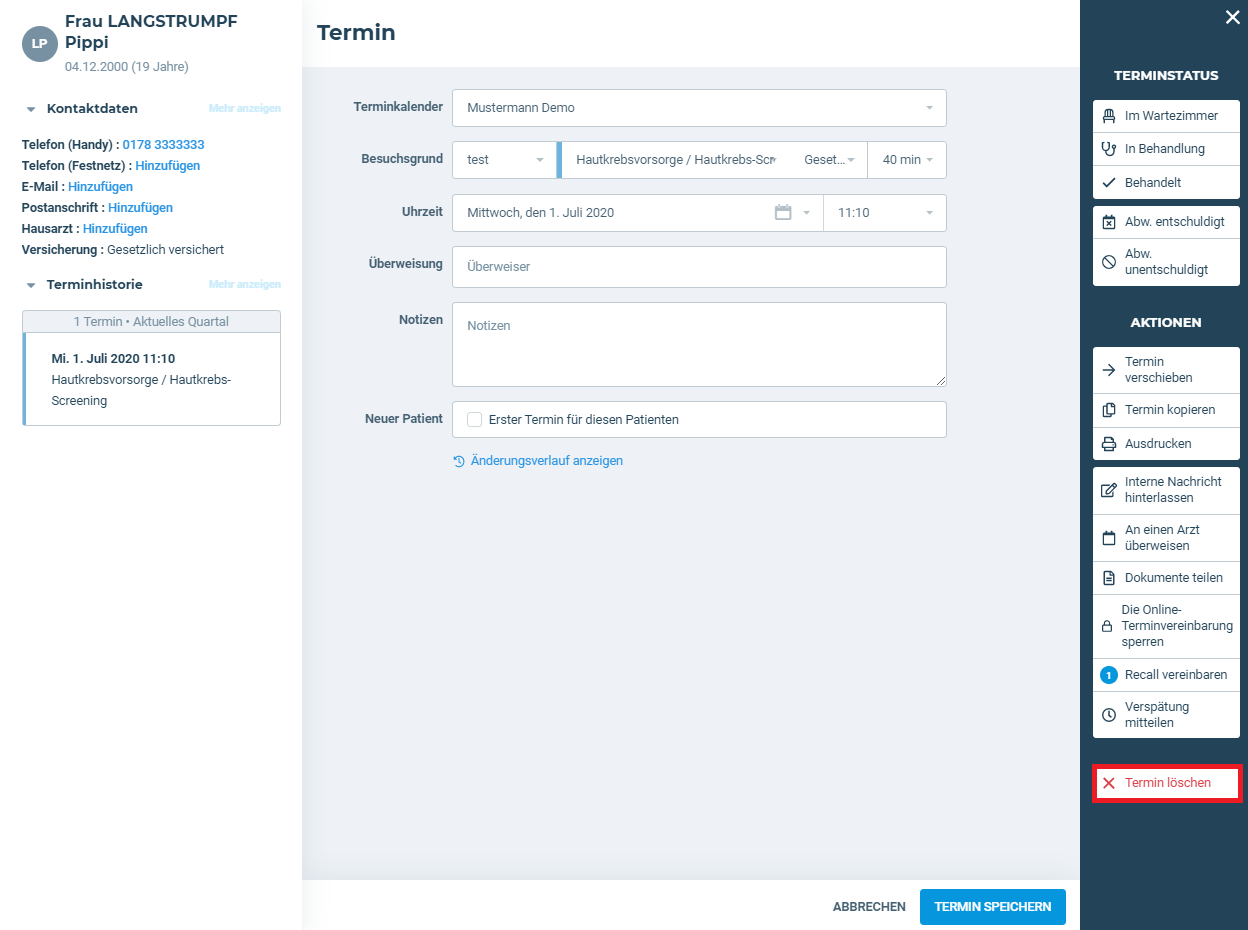Click the Termin kopieren copy icon

1108,410
